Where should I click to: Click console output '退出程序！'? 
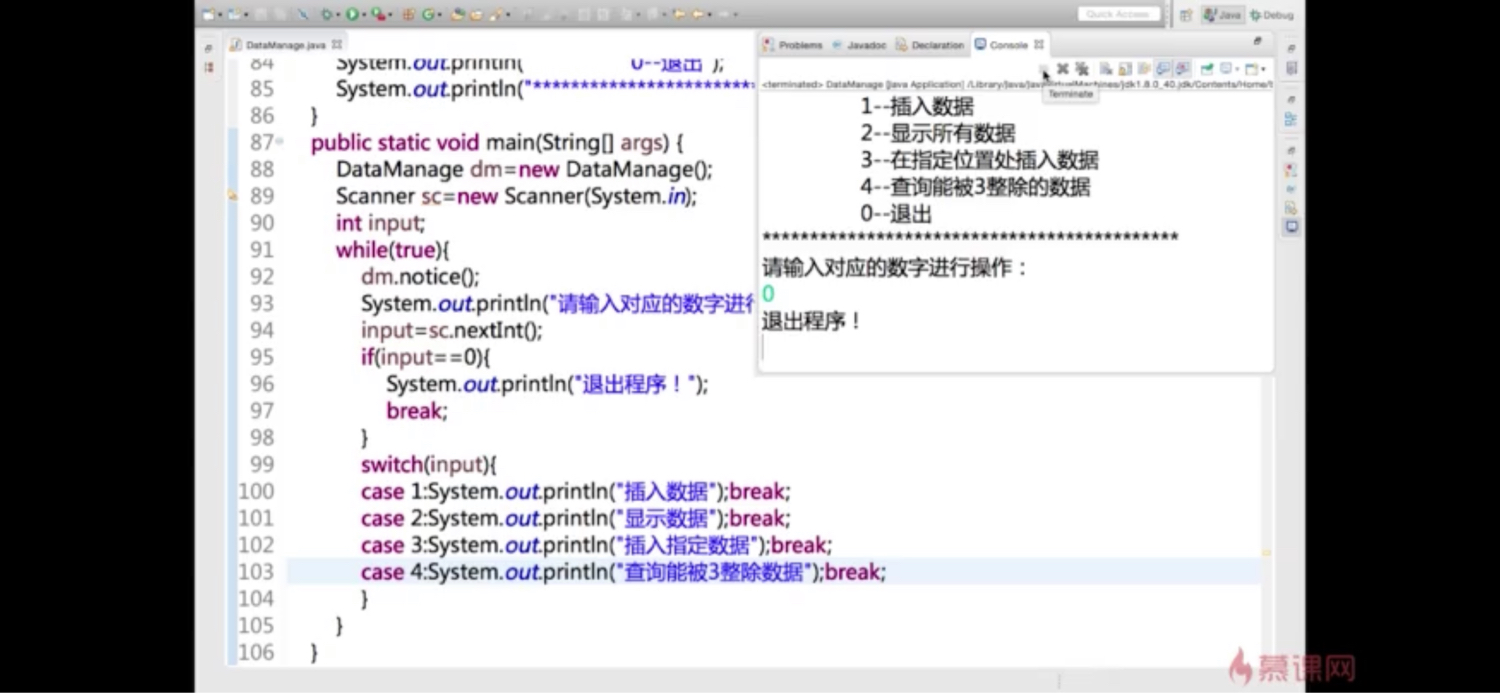click(x=812, y=322)
